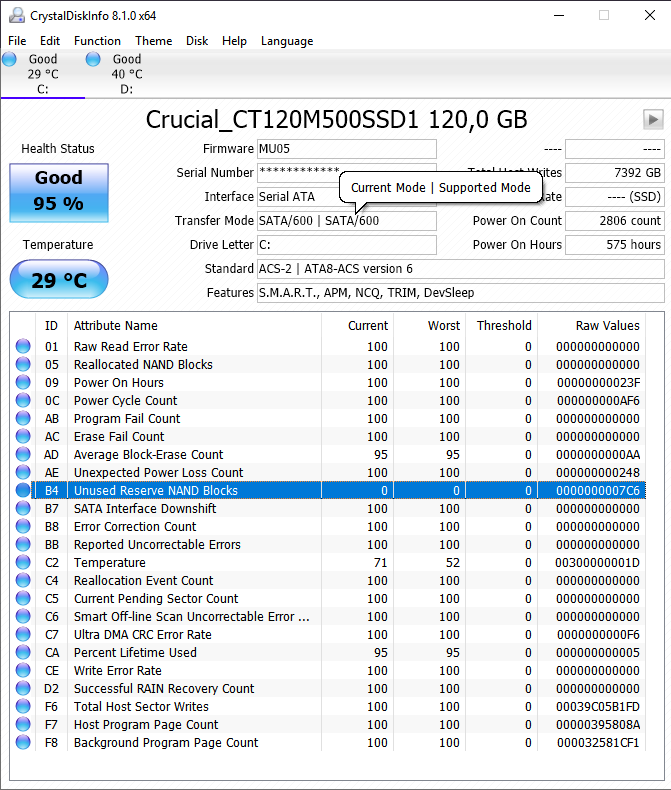Click the Standard field ACS-2

pyautogui.click(x=460, y=269)
